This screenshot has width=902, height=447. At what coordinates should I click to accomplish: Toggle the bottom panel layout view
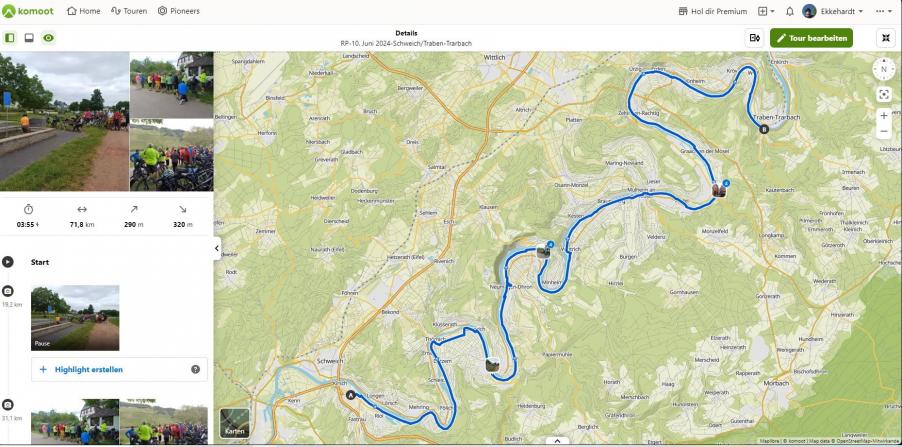coord(29,38)
